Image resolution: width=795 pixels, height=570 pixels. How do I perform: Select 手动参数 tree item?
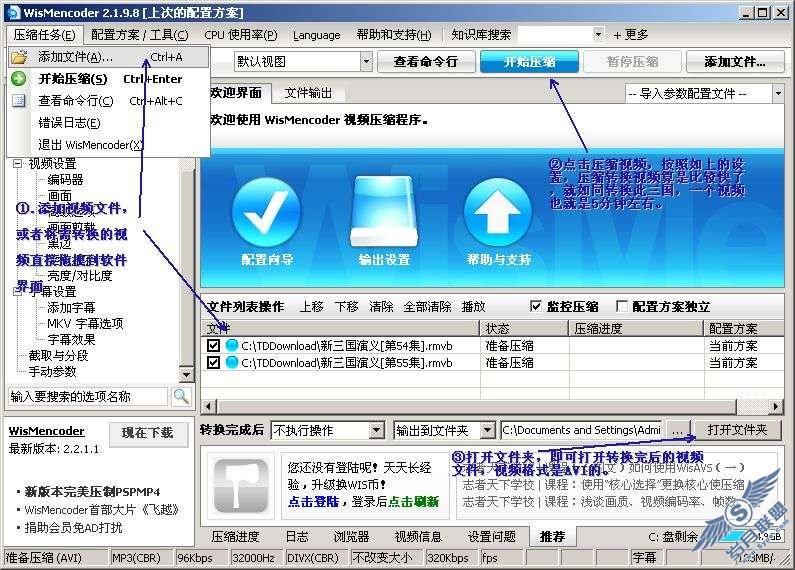[52, 372]
